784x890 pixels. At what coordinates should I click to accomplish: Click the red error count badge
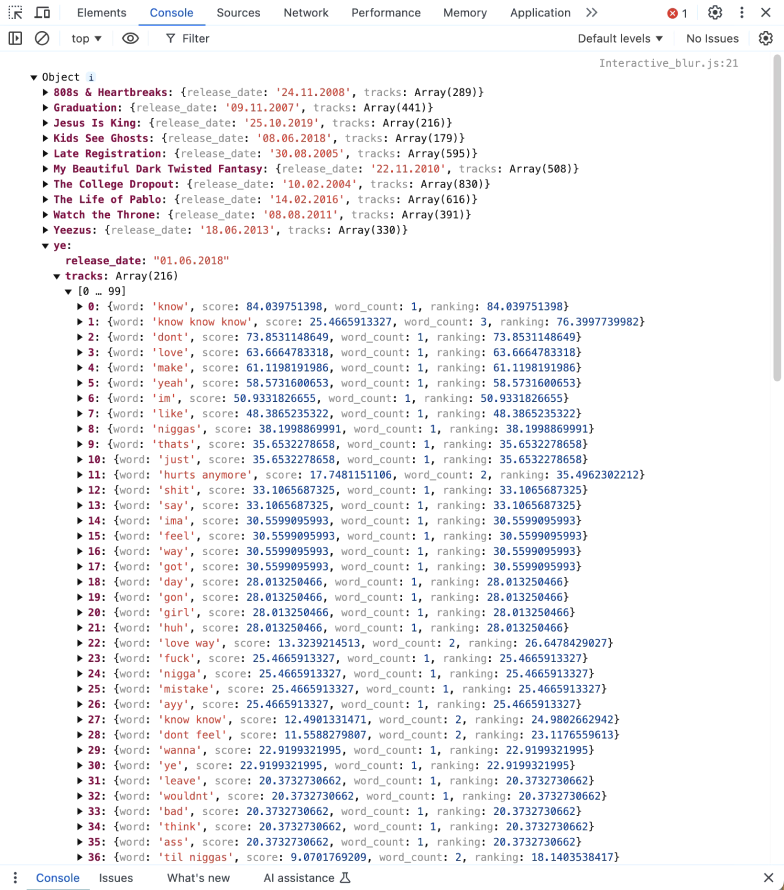click(677, 13)
